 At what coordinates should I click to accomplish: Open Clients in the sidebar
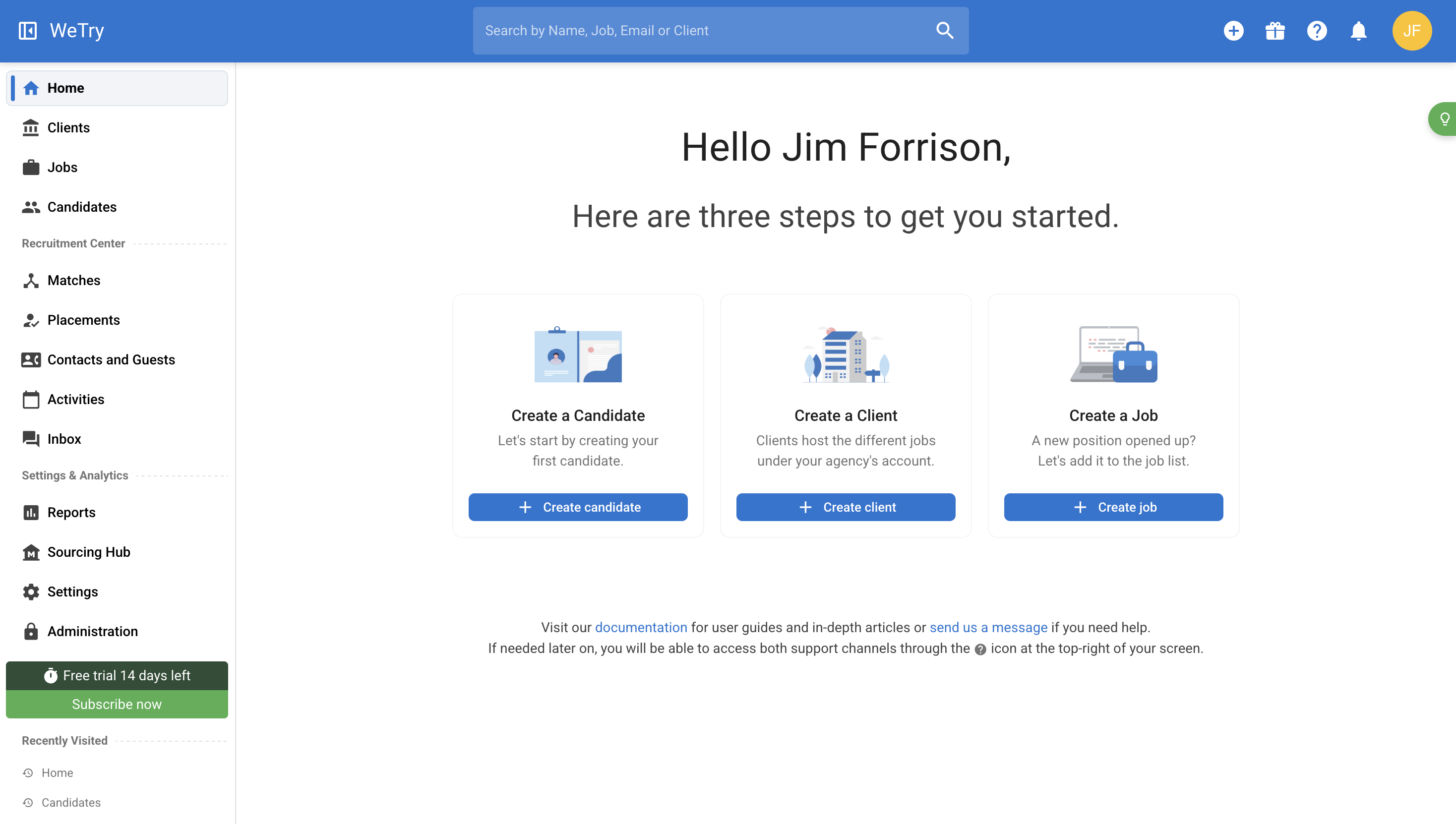[x=68, y=128]
